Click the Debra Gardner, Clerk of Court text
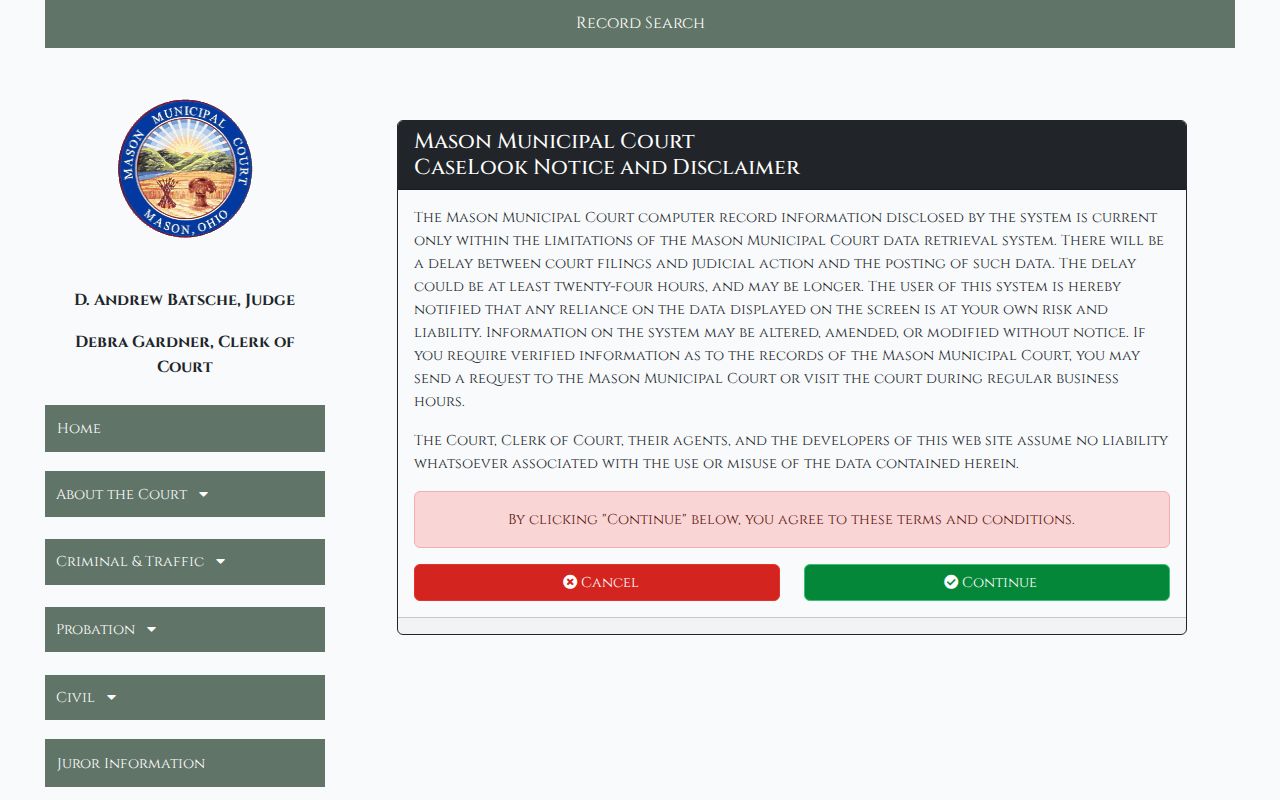This screenshot has width=1280, height=800. [x=185, y=354]
